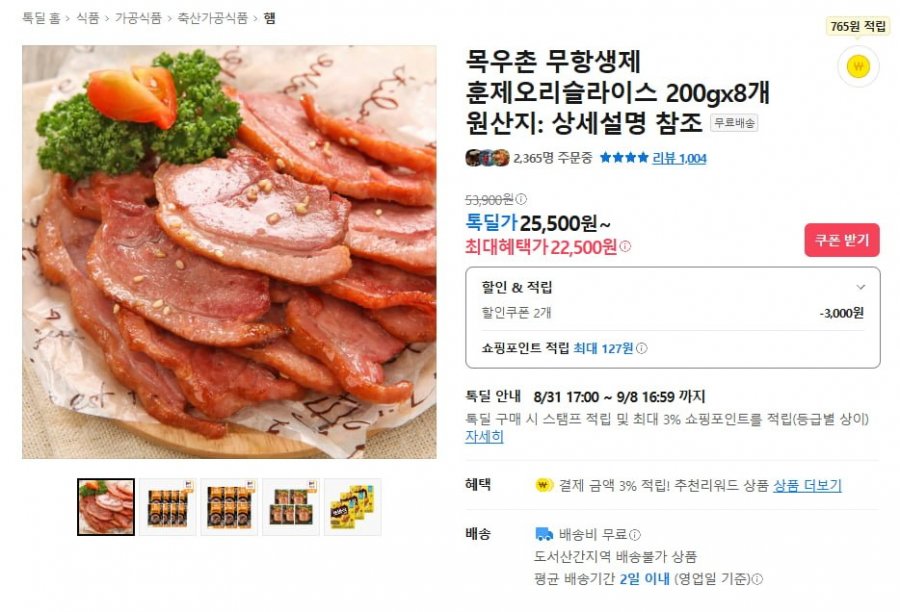Click info icon next to 53,900원 original price
900x612 pixels.
click(x=521, y=199)
